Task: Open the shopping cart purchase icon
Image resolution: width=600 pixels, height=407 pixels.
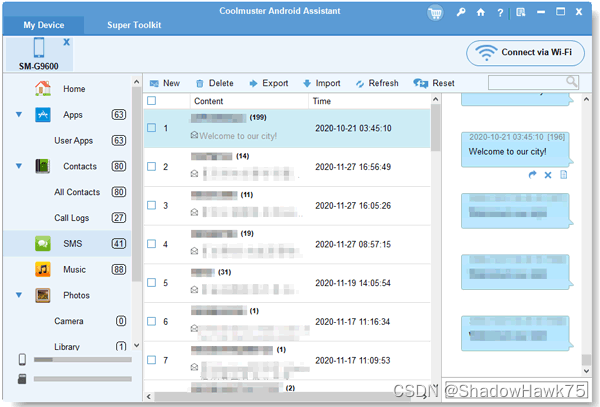Action: pos(435,13)
